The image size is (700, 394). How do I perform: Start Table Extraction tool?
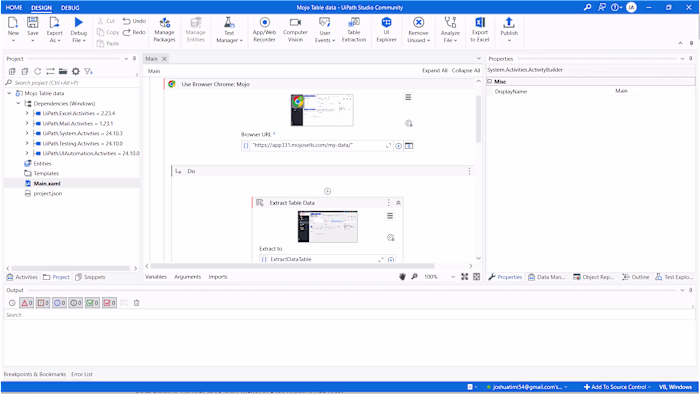coord(354,30)
